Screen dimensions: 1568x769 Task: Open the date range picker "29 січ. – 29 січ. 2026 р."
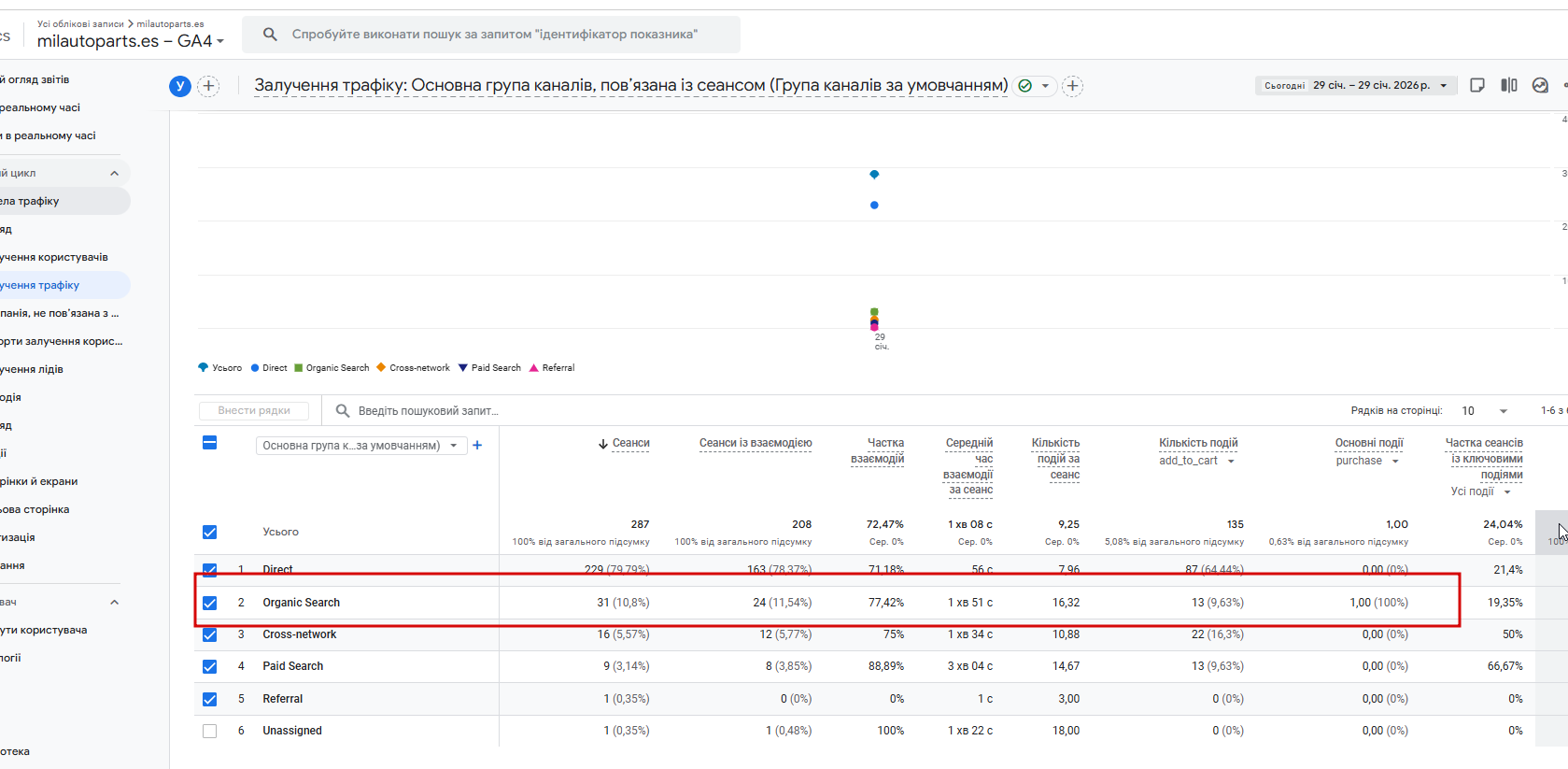(1356, 85)
